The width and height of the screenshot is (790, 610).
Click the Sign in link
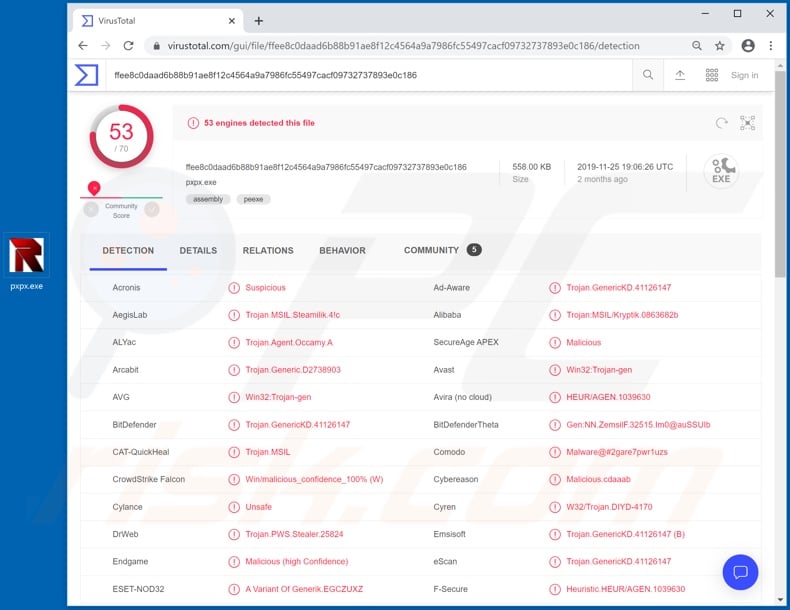[x=744, y=75]
